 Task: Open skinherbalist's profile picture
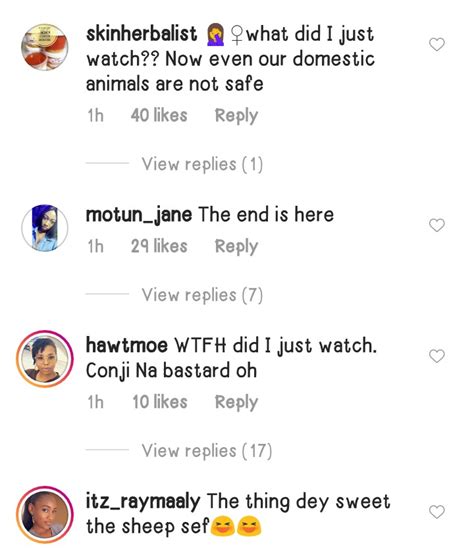pos(44,47)
